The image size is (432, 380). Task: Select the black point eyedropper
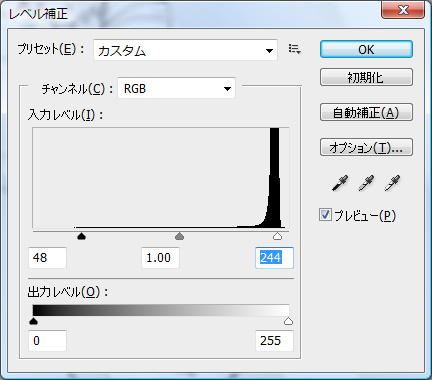click(x=340, y=183)
